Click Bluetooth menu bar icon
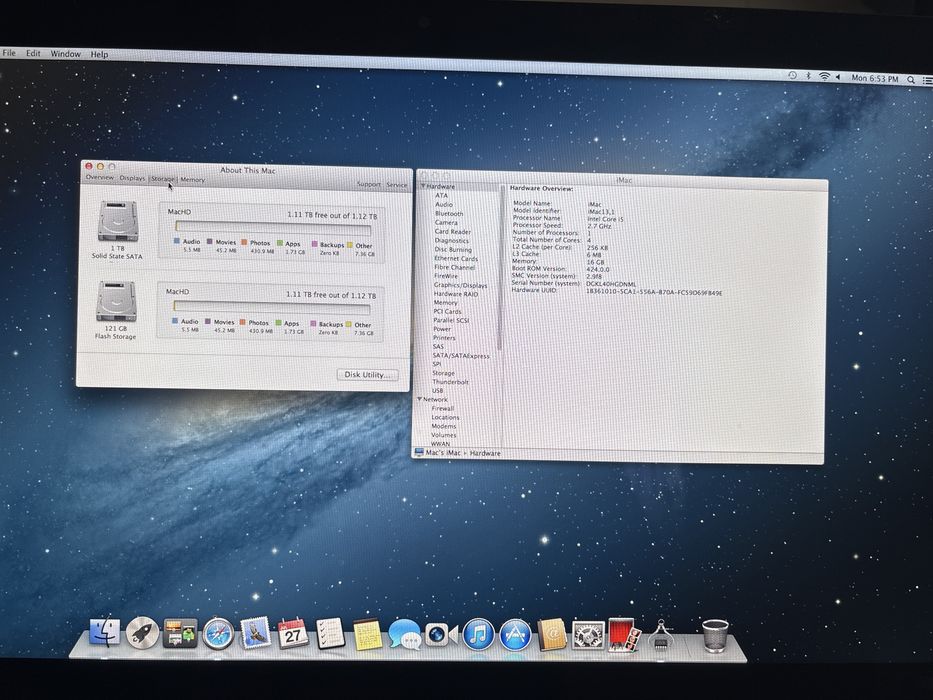The height and width of the screenshot is (700, 933). 808,76
